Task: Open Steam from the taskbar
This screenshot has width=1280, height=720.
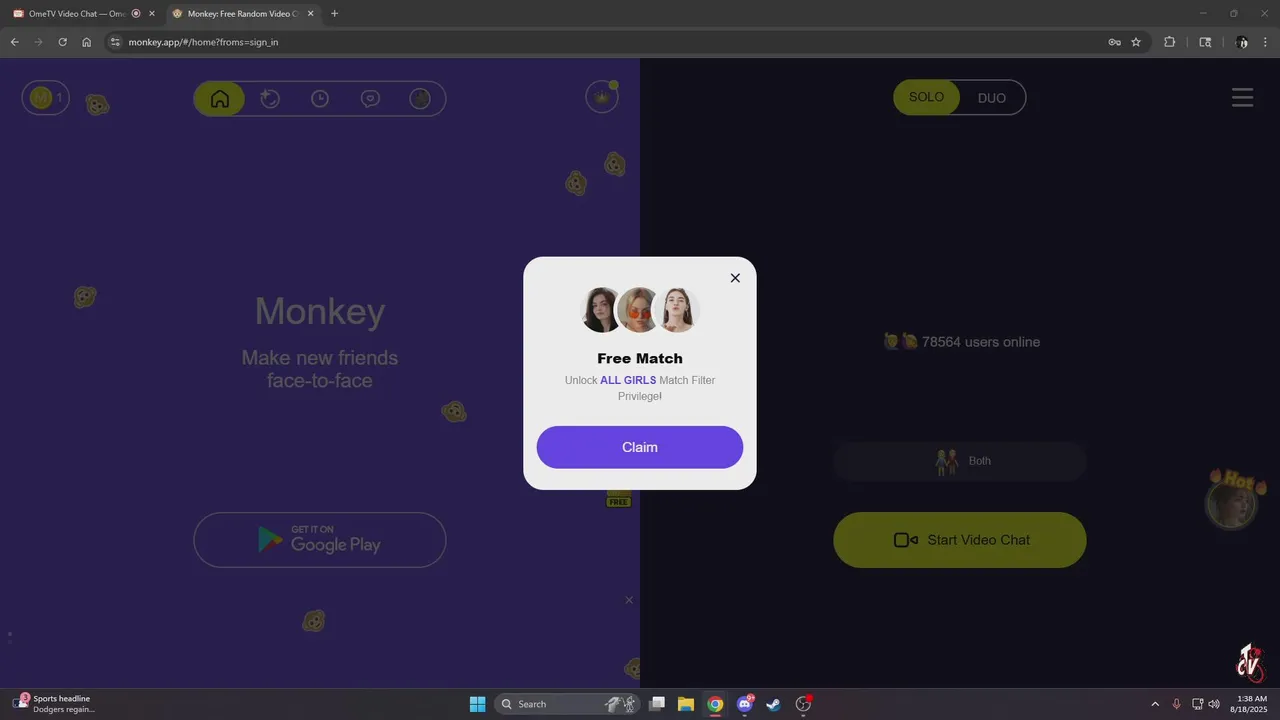Action: [x=773, y=704]
